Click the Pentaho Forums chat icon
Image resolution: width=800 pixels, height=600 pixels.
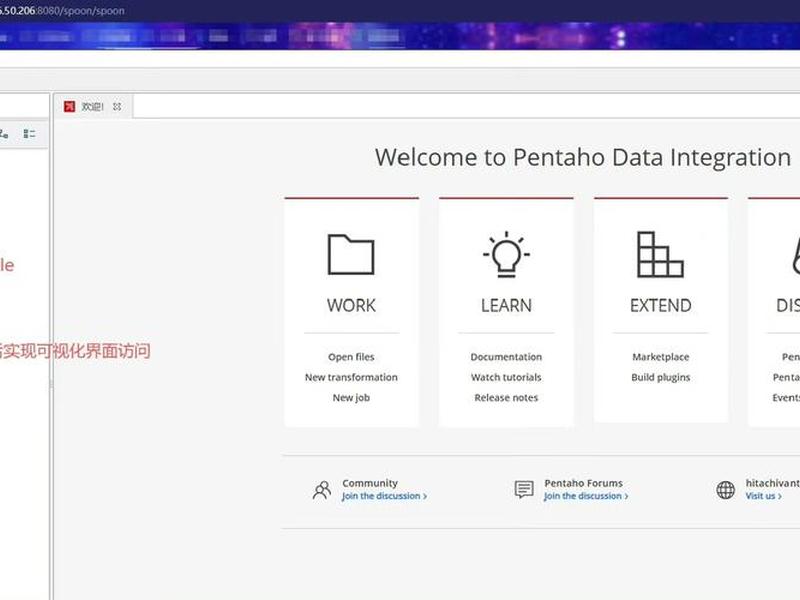pos(524,489)
